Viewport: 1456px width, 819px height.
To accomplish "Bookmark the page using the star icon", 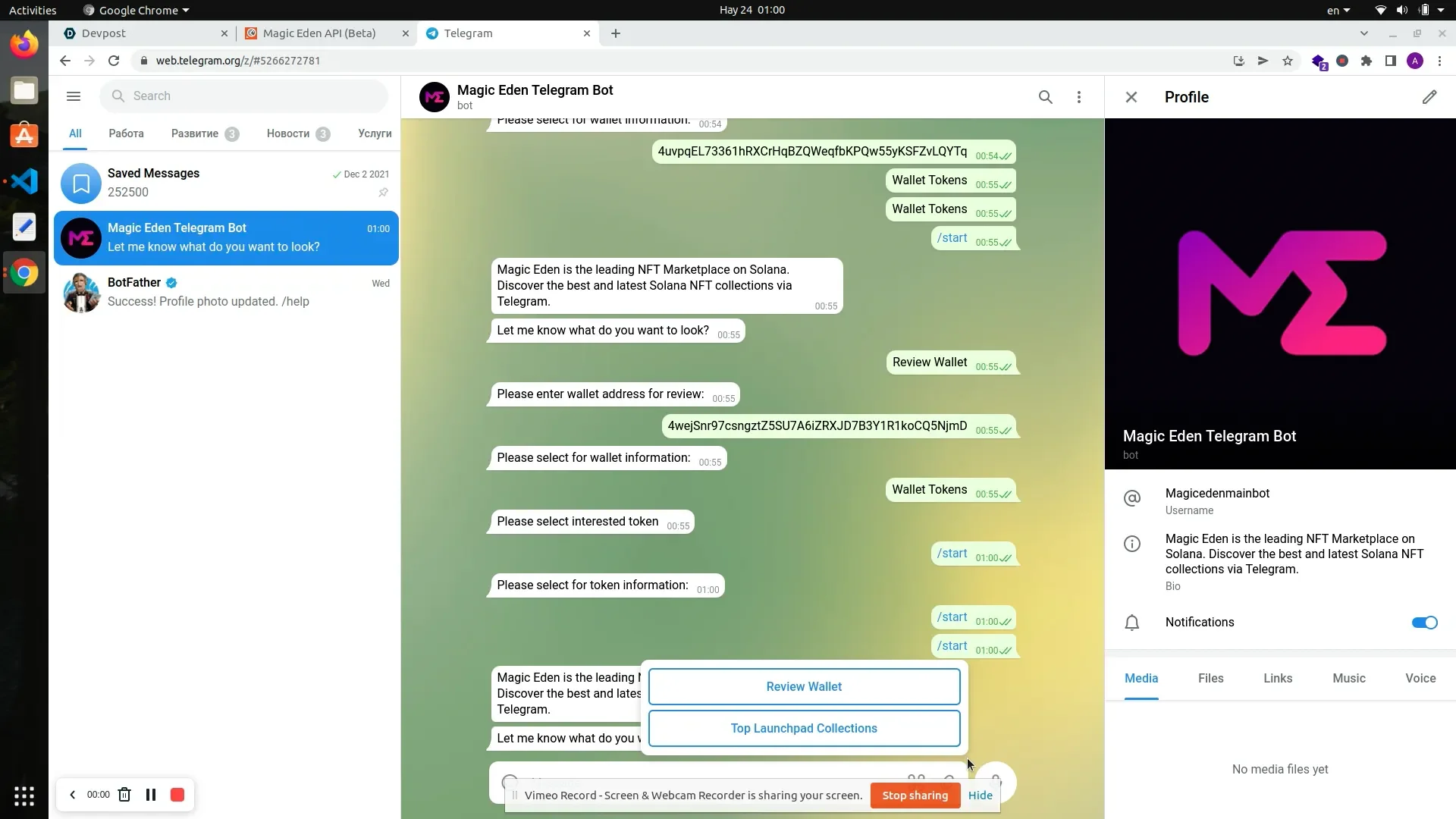I will click(x=1288, y=61).
